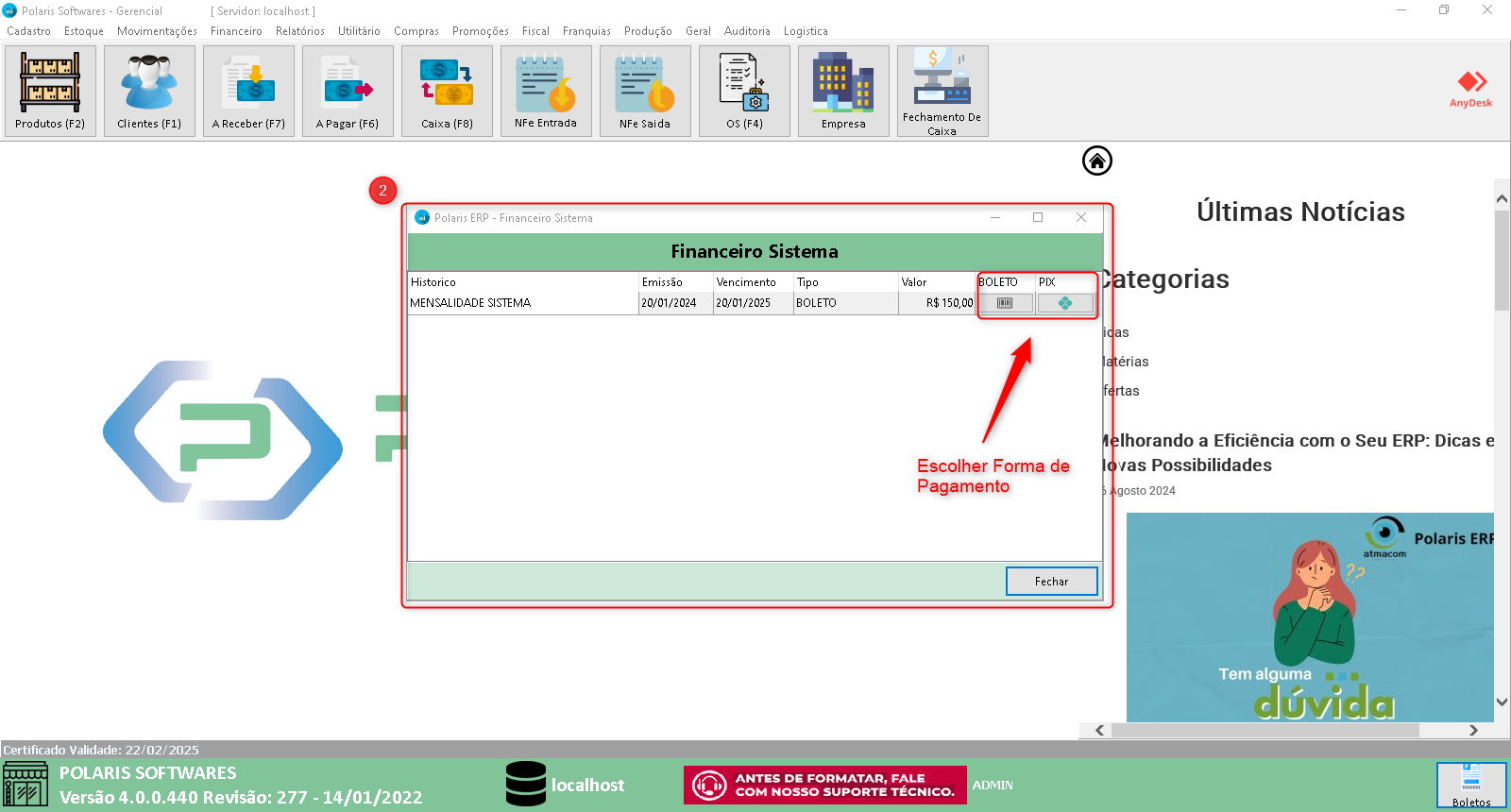Click the Tipo column header
The height and width of the screenshot is (812, 1511).
click(x=845, y=282)
